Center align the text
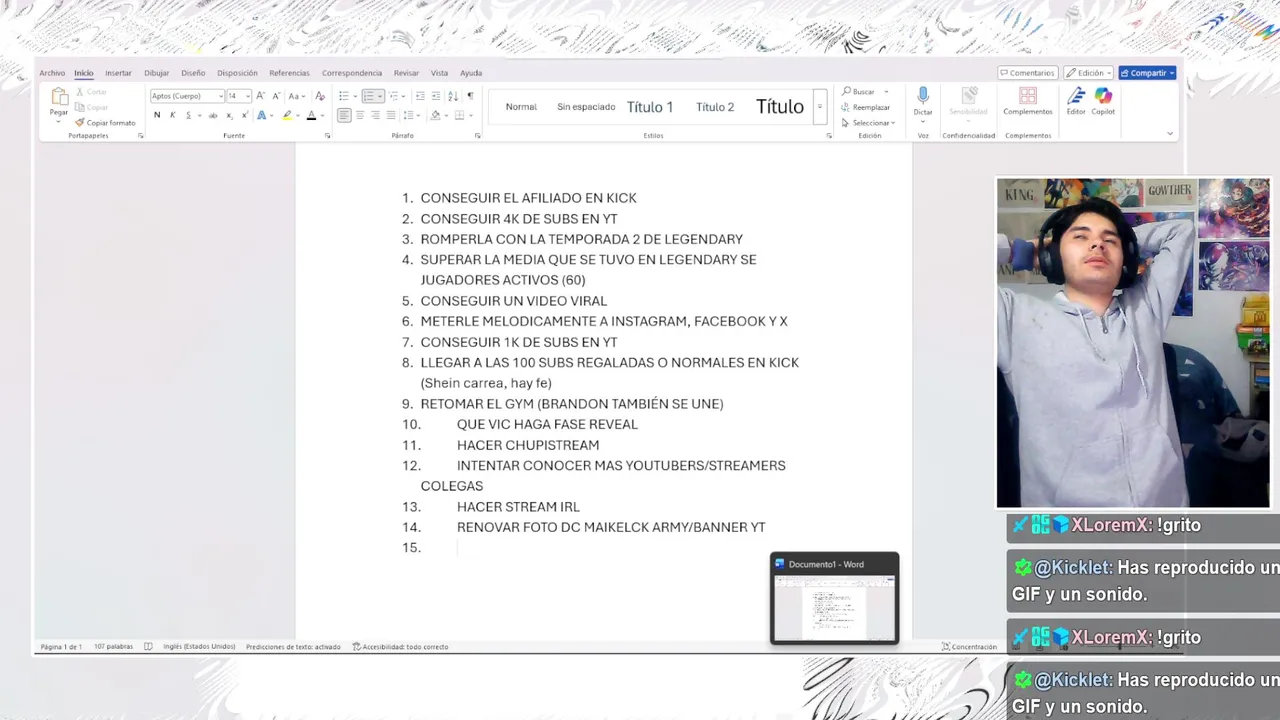The height and width of the screenshot is (720, 1280). [360, 115]
